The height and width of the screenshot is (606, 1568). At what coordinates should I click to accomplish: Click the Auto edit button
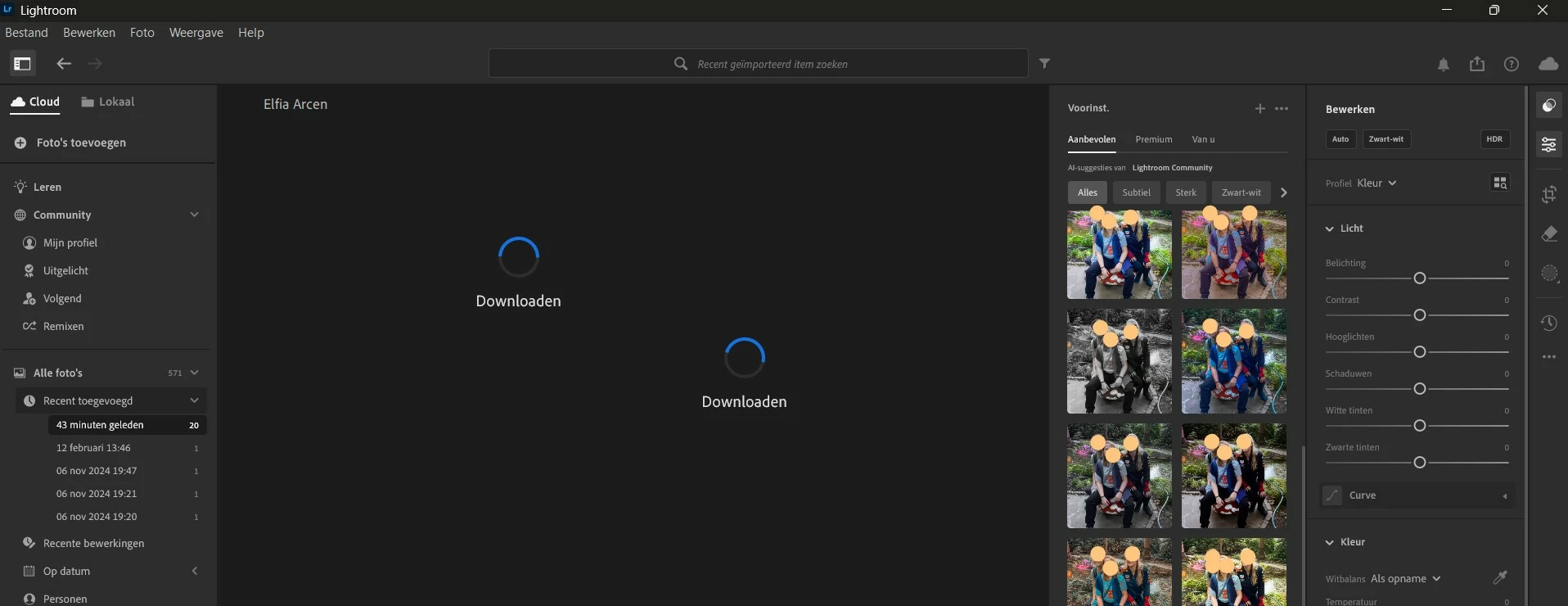tap(1340, 139)
